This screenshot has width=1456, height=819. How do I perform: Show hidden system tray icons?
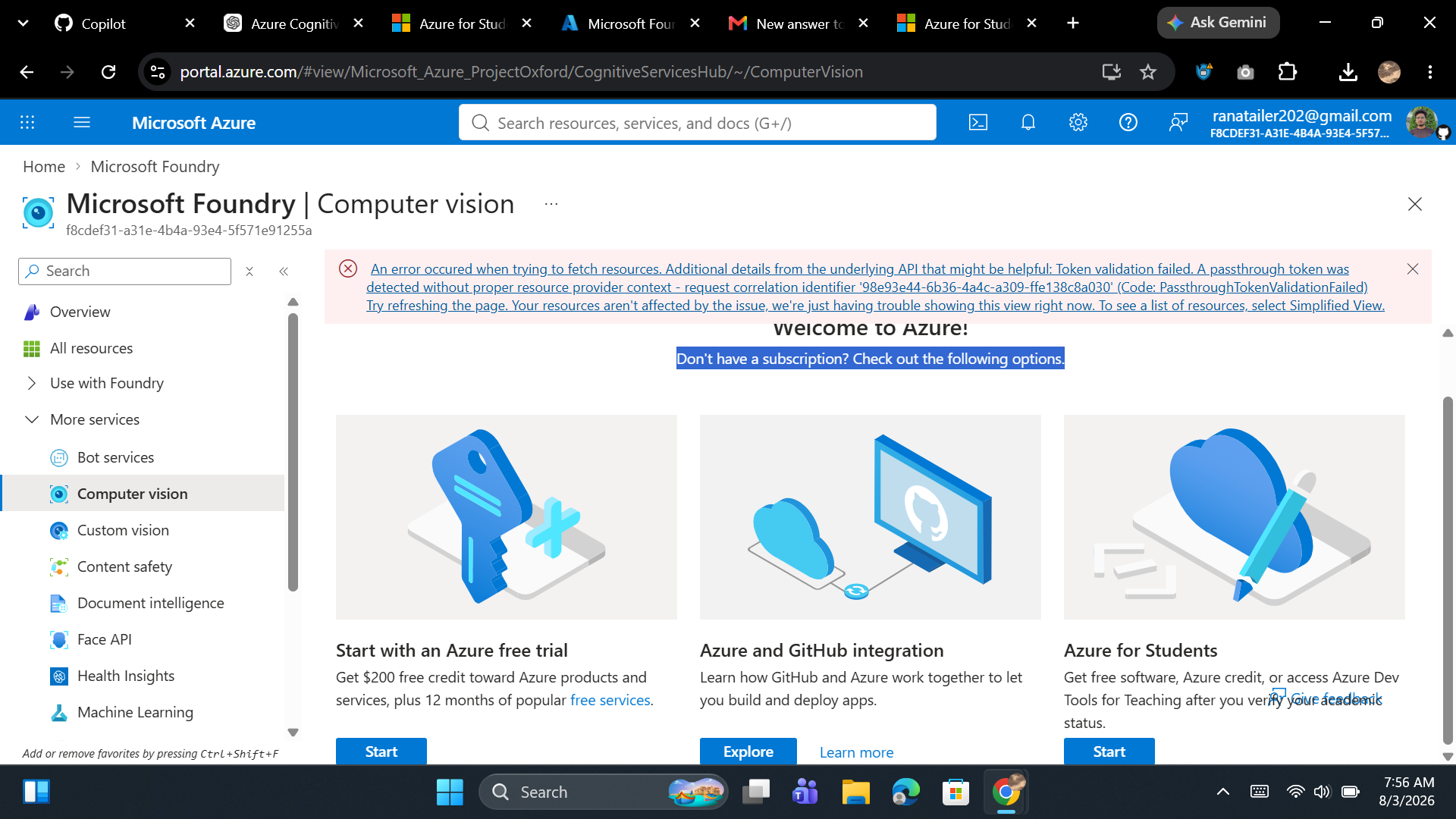[x=1223, y=792]
